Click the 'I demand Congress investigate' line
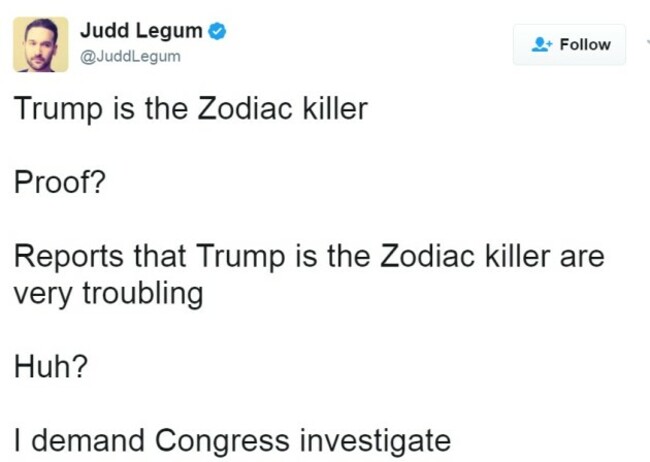The image size is (650, 462). [x=233, y=440]
